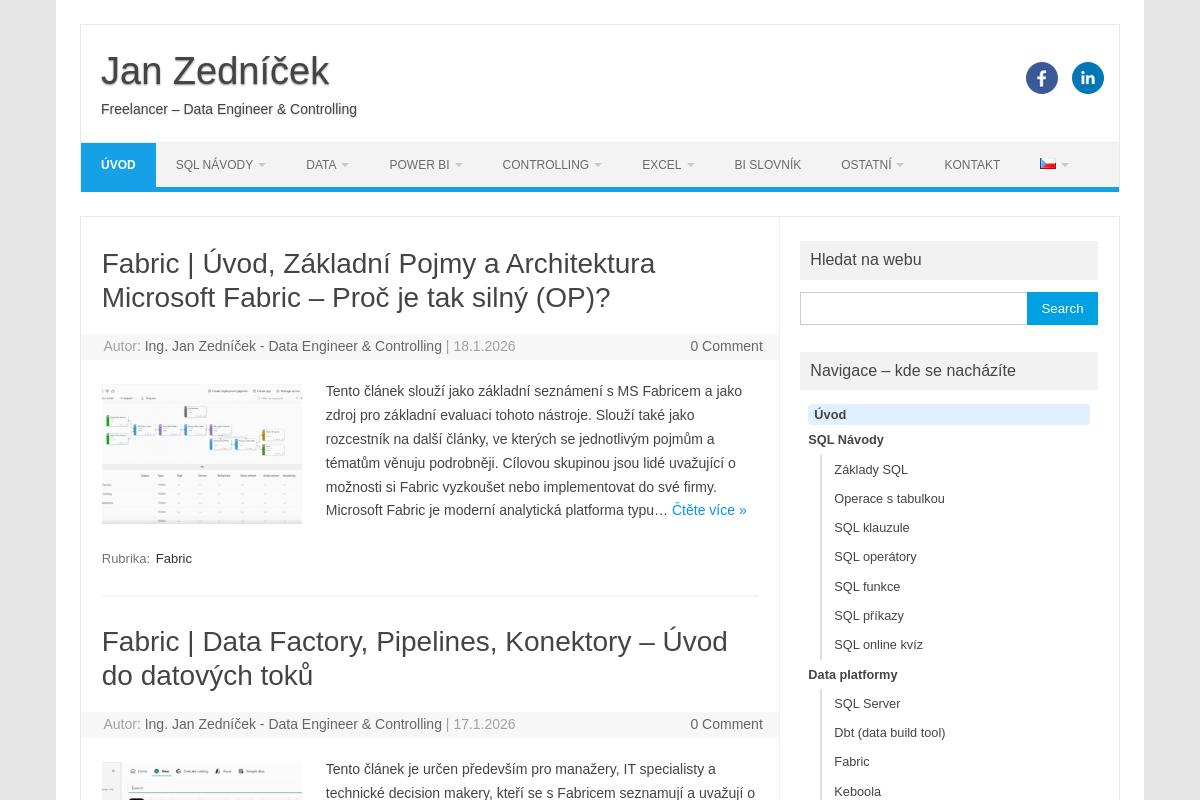
Task: Open the Facebook profile icon
Action: coord(1041,78)
